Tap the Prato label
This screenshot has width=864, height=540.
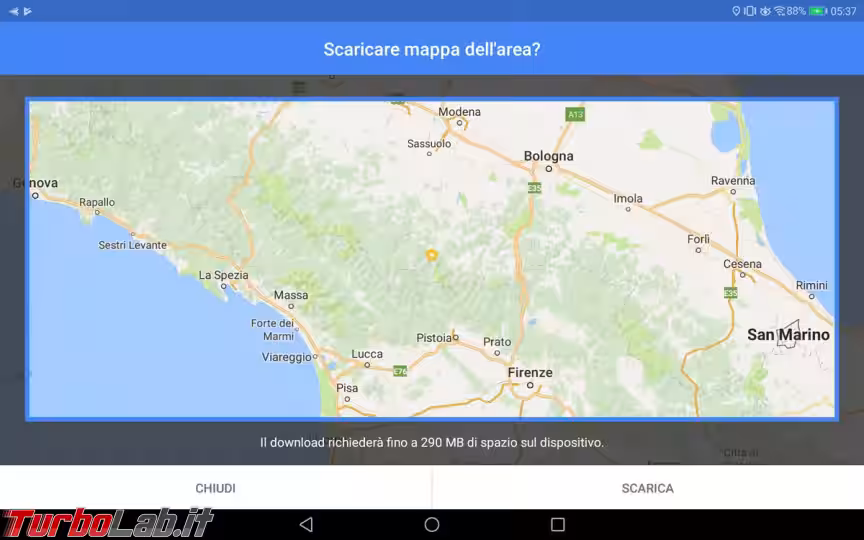pos(496,342)
